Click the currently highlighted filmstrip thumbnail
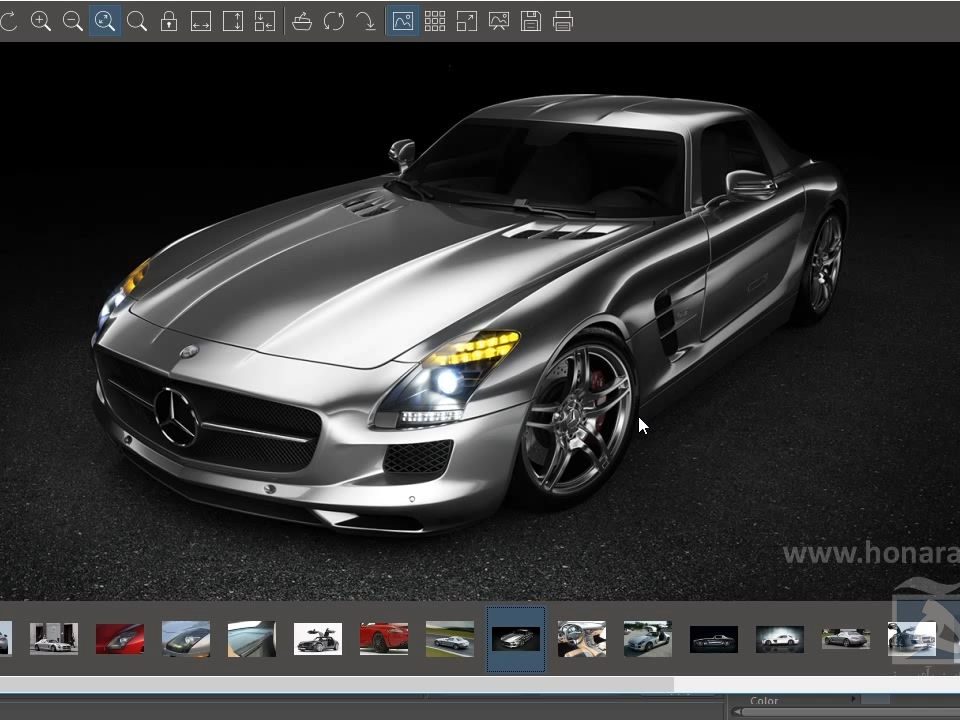This screenshot has width=960, height=720. click(516, 639)
